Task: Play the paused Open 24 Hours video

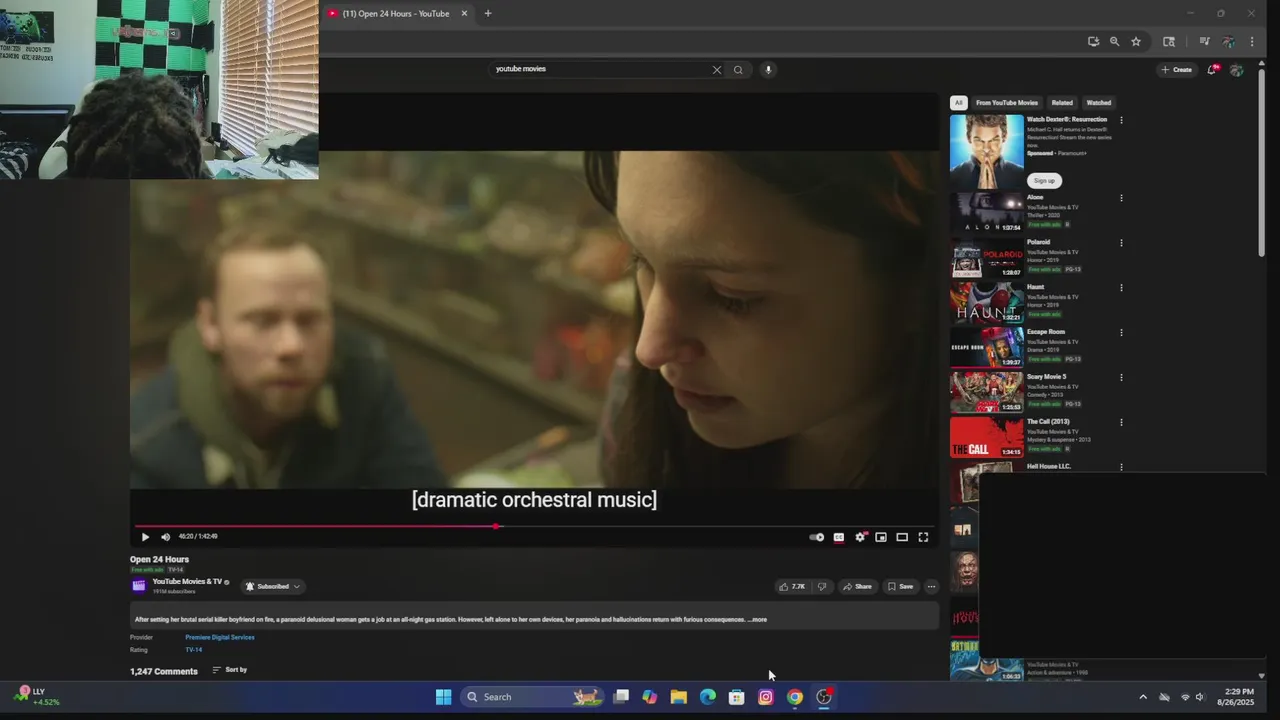Action: click(145, 537)
